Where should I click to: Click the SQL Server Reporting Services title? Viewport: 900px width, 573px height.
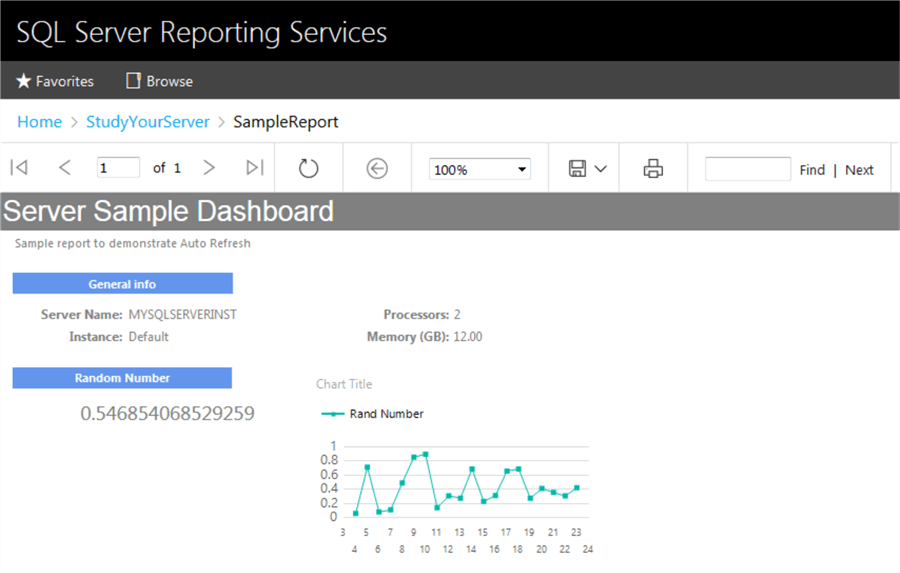pyautogui.click(x=202, y=32)
